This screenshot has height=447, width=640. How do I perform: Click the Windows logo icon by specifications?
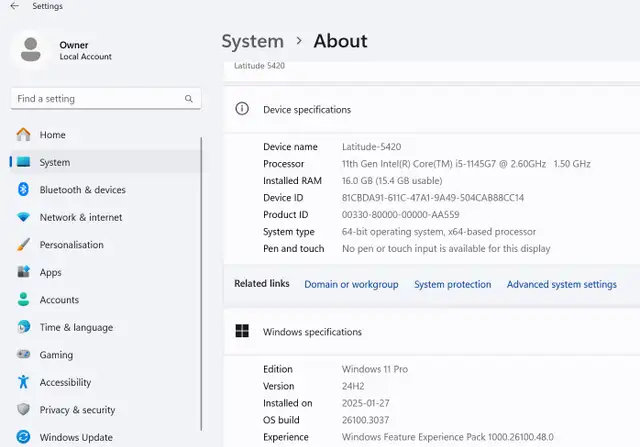tap(242, 331)
